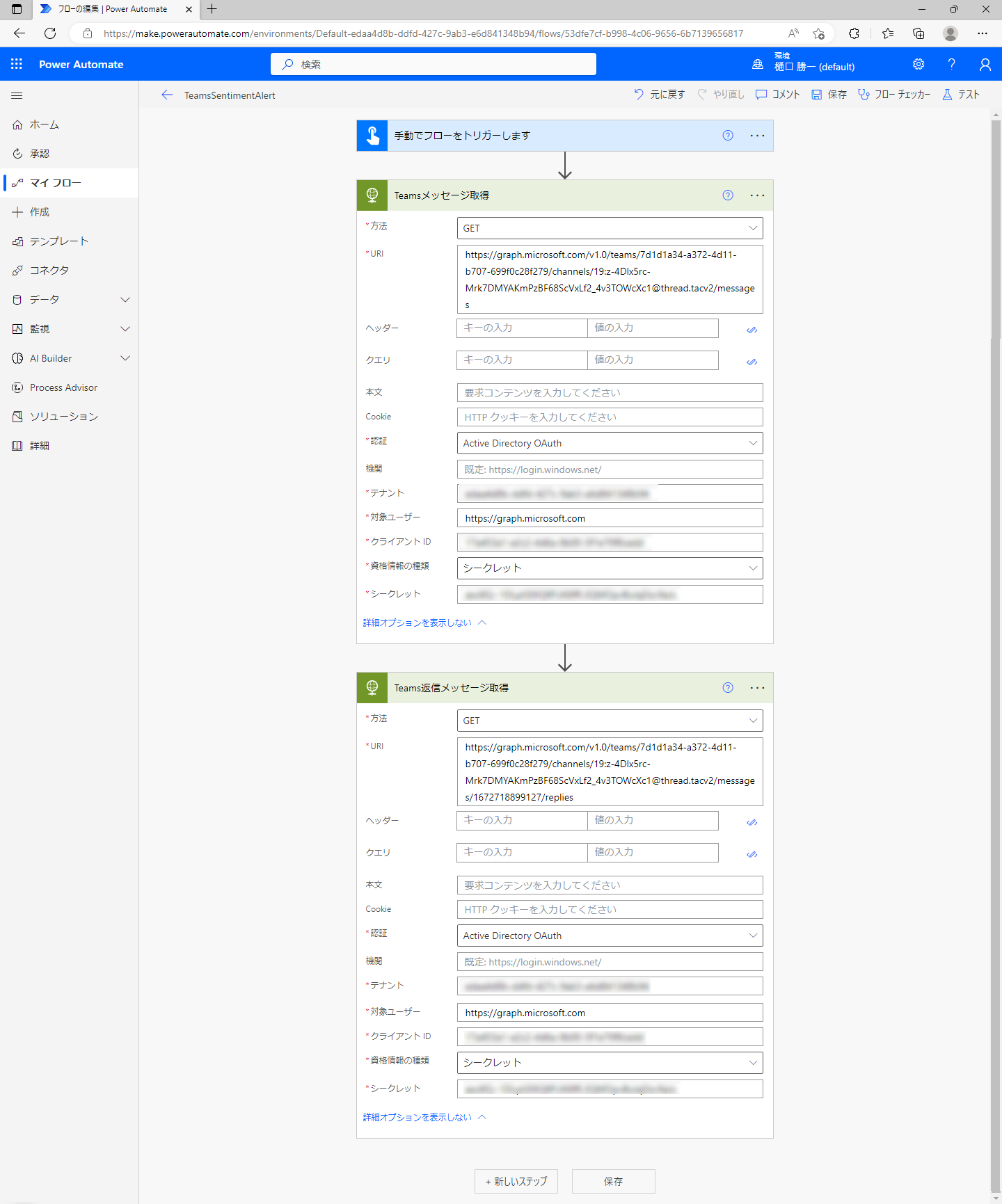Hide advanced options in Teams返信メッセージ取得

424,1117
